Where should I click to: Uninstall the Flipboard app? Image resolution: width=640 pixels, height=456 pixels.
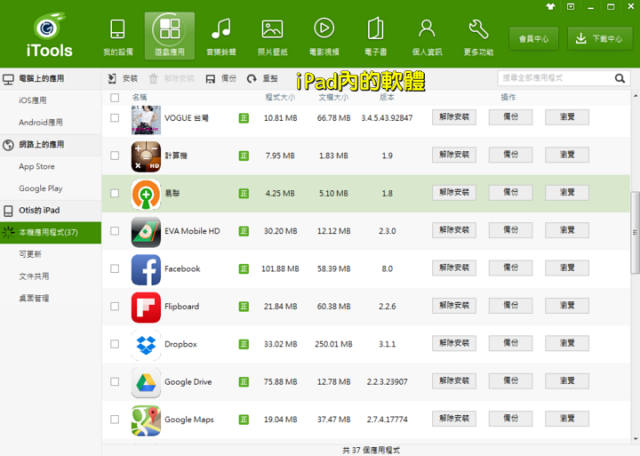pyautogui.click(x=454, y=305)
